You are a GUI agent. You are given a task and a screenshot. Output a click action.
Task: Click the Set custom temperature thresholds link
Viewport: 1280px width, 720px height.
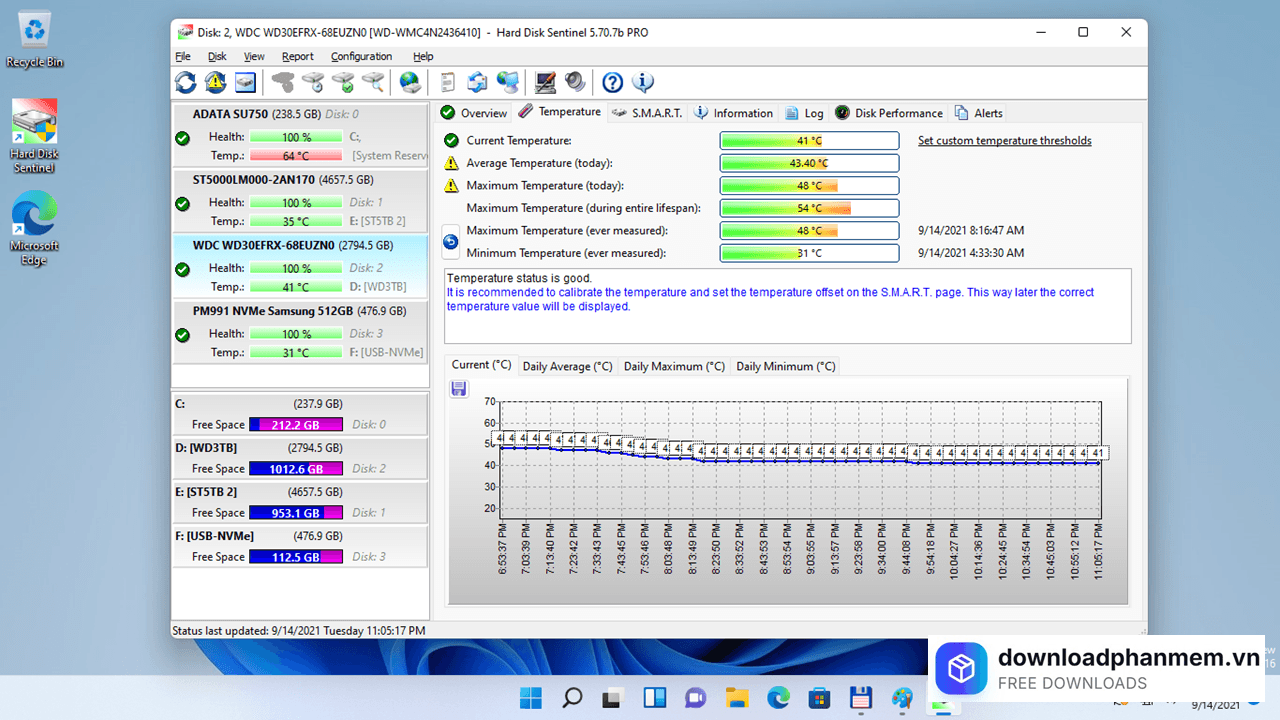coord(1004,140)
